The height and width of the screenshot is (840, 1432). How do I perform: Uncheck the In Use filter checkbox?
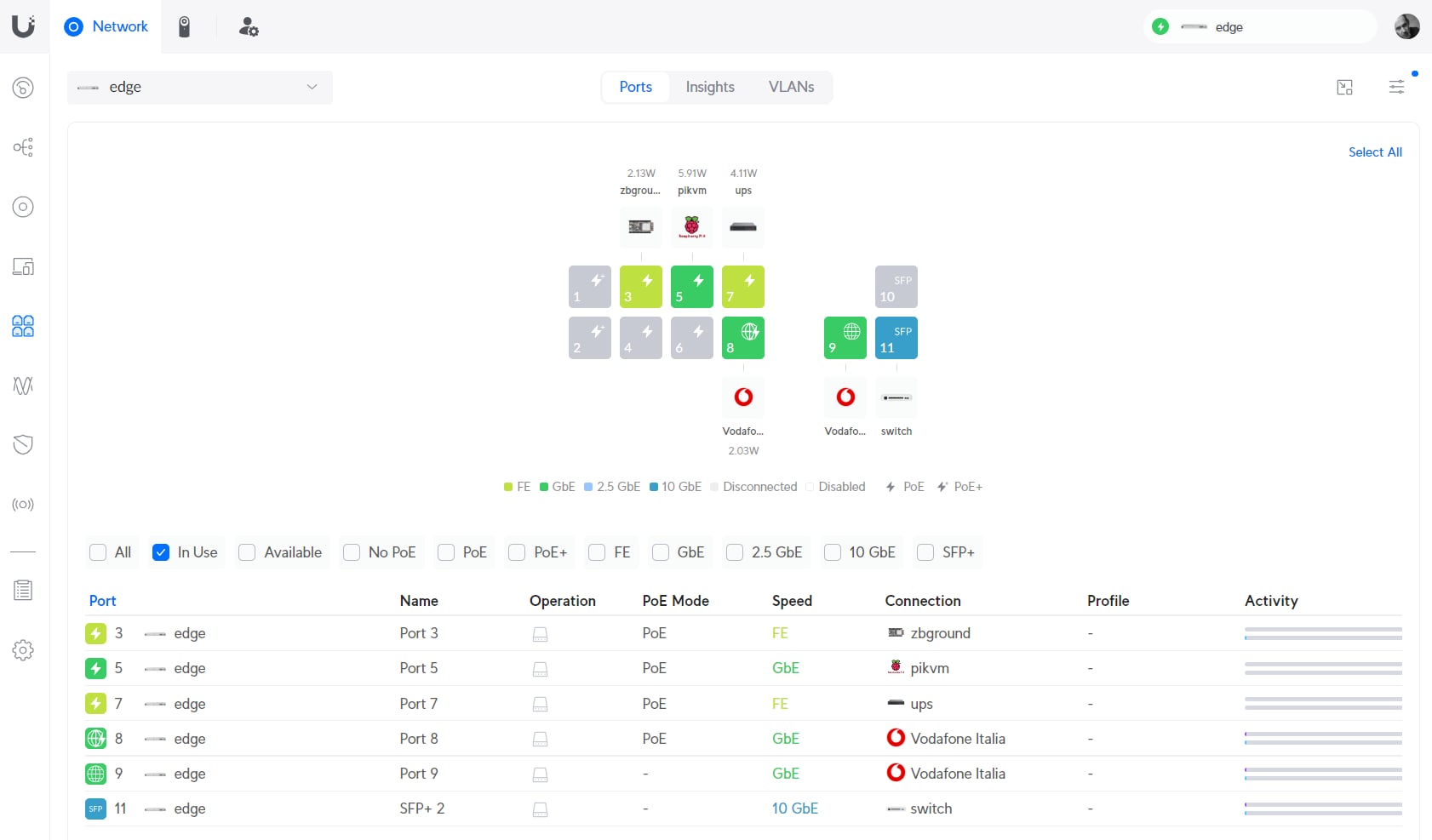click(161, 552)
